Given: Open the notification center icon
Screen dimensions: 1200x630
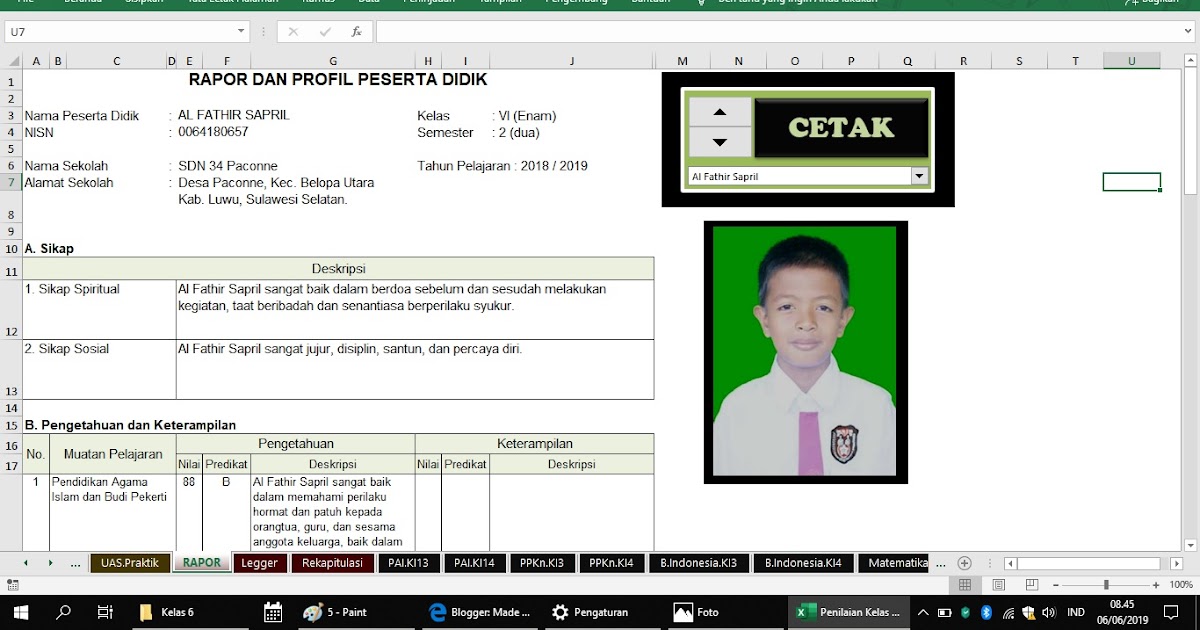Looking at the screenshot, I should 1171,612.
